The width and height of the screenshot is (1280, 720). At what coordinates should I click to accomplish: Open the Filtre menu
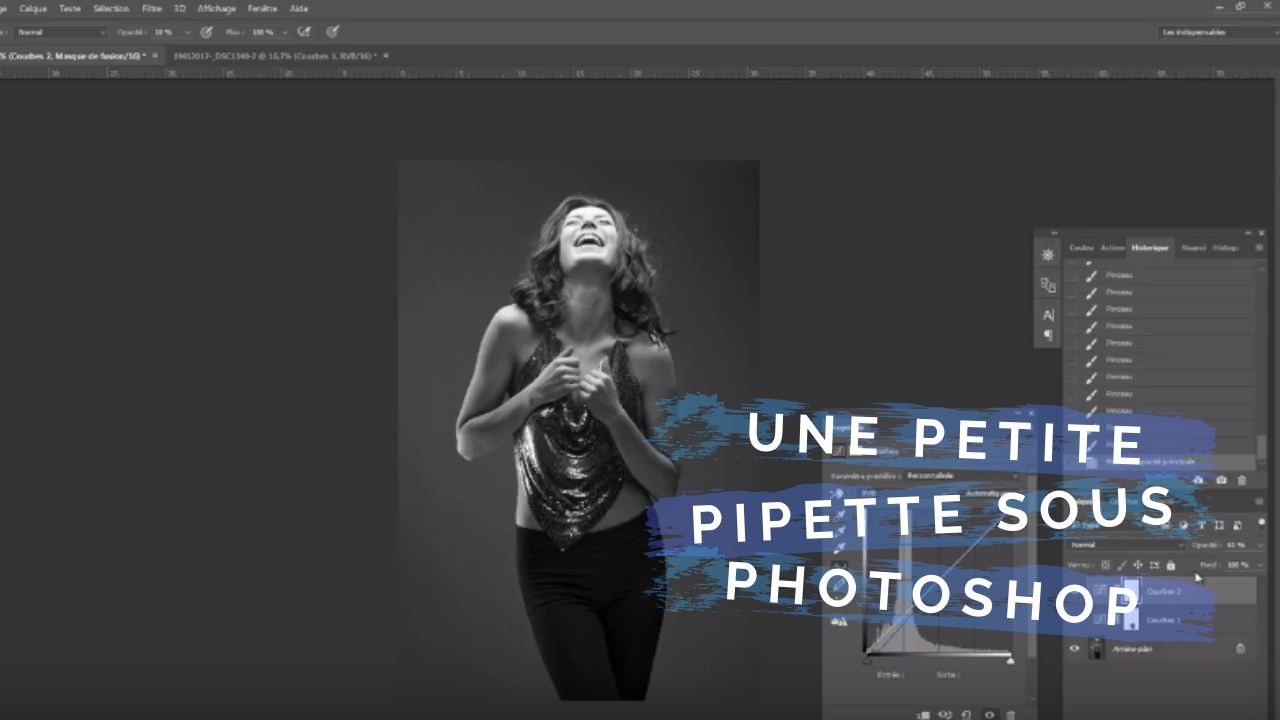click(x=152, y=8)
